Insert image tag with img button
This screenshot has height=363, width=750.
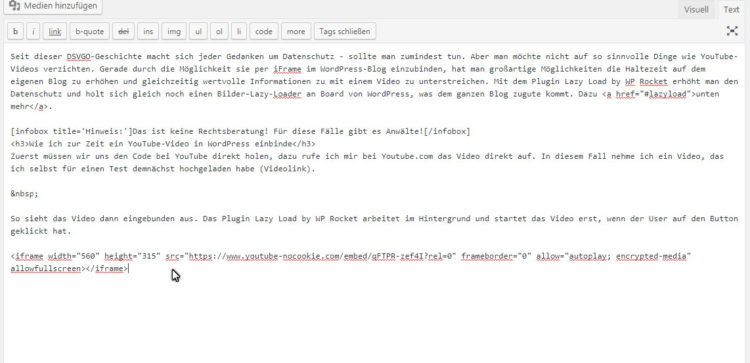coord(174,32)
